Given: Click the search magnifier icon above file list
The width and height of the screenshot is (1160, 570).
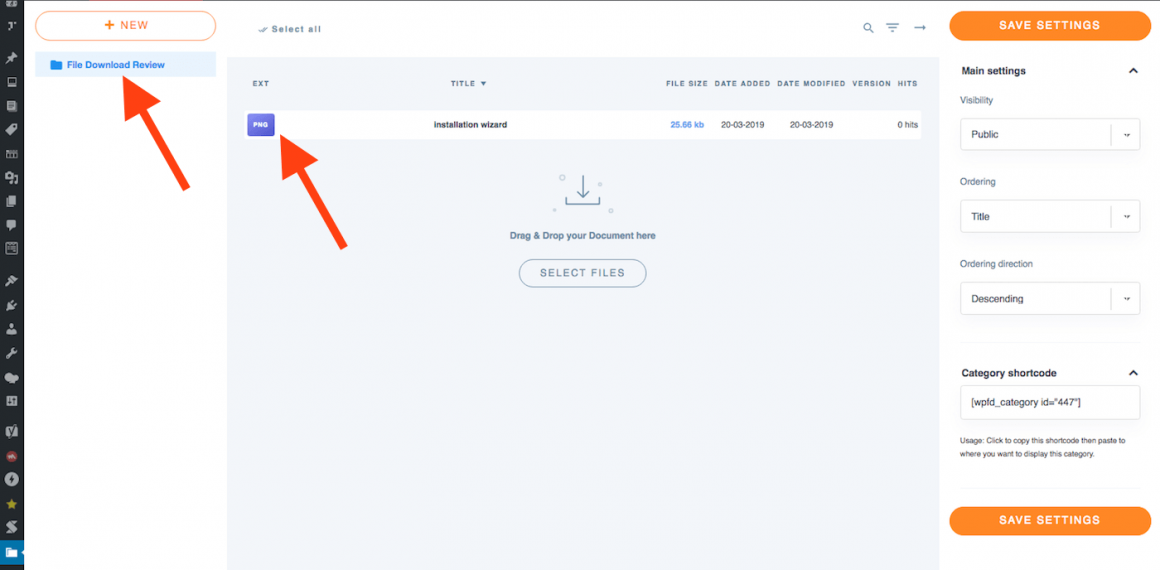Looking at the screenshot, I should tap(869, 28).
